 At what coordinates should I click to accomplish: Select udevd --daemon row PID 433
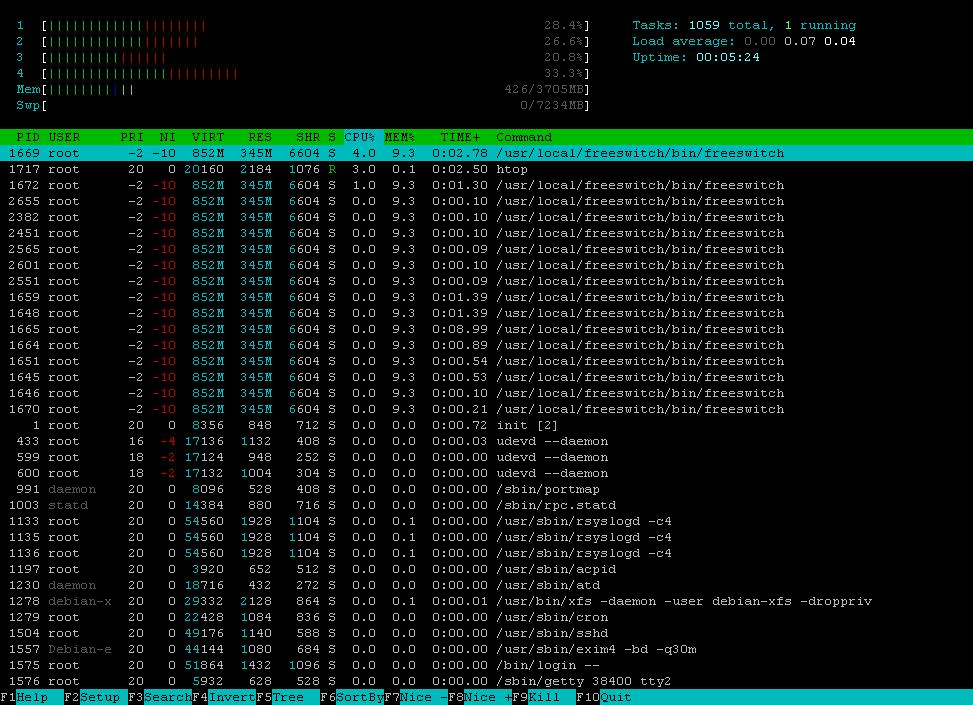486,441
